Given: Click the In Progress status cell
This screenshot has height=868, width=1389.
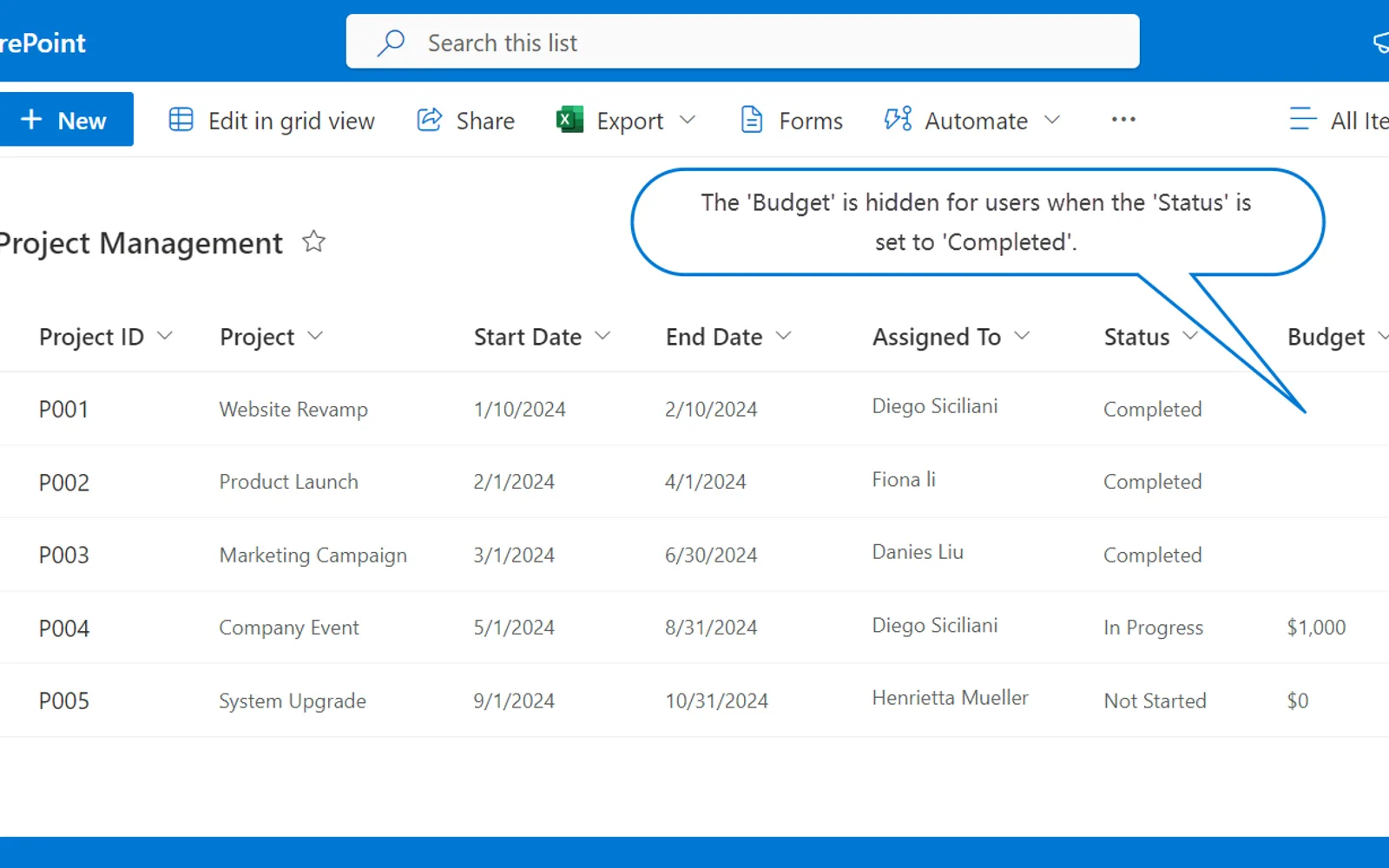Looking at the screenshot, I should (1153, 628).
